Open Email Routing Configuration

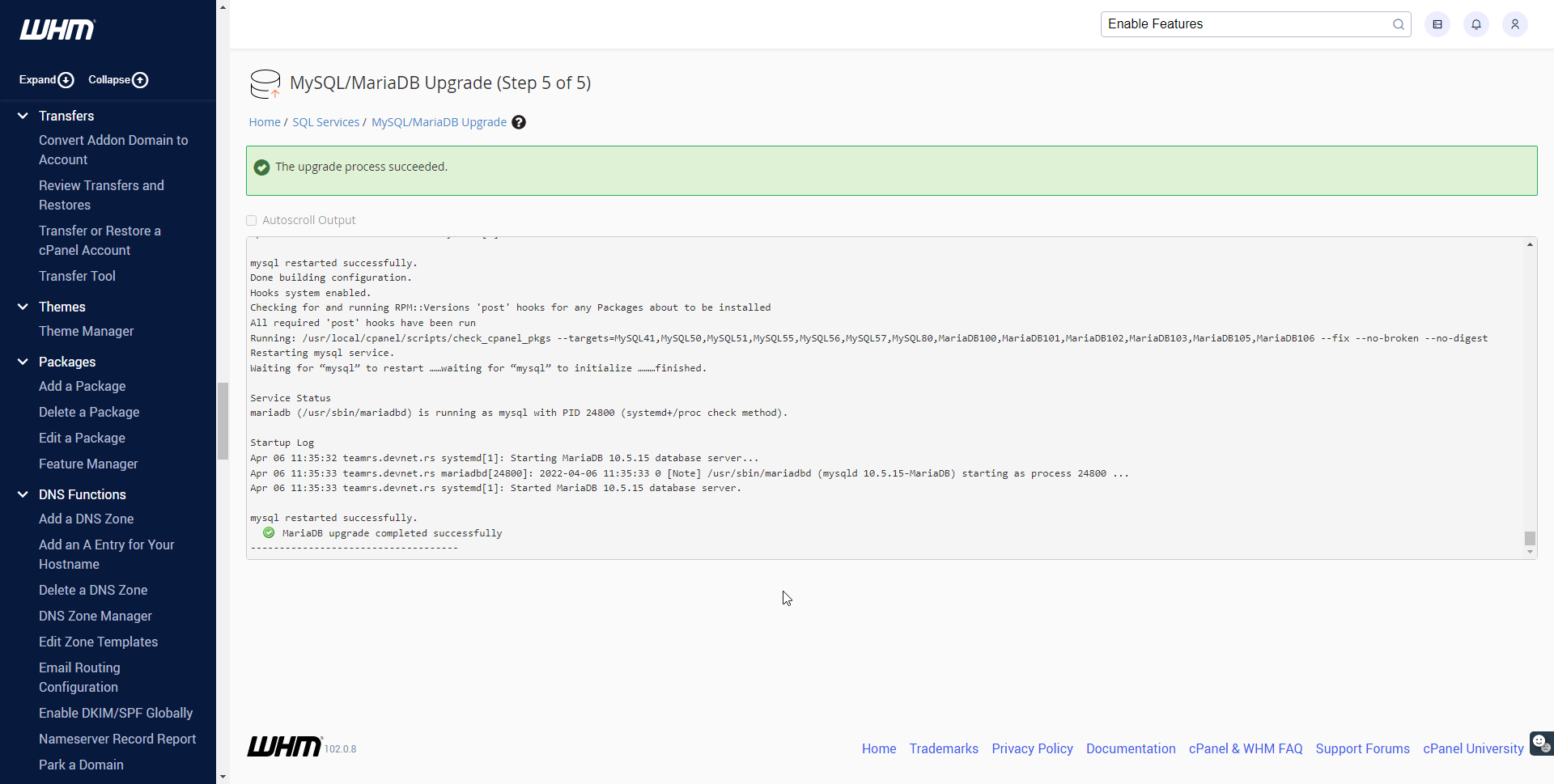click(x=79, y=677)
